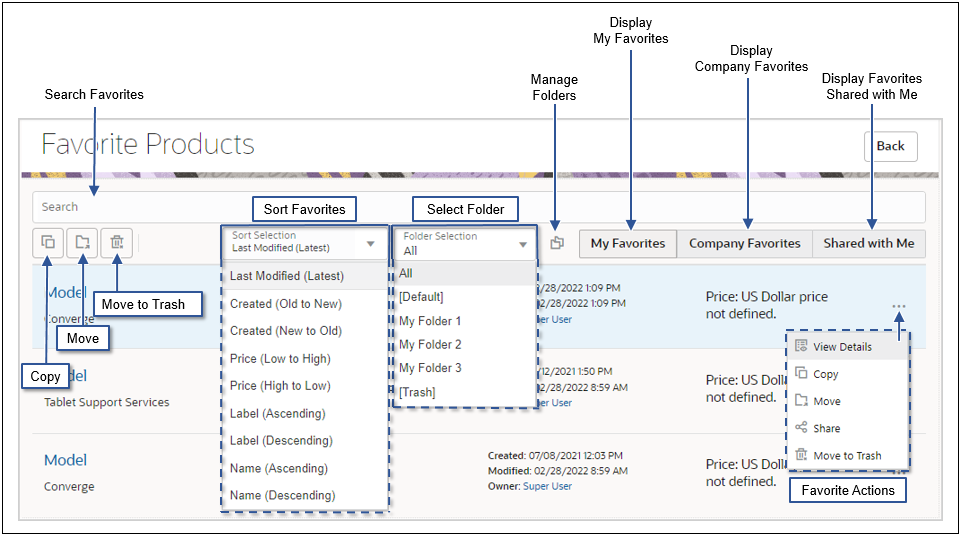Click the Search favorites field
This screenshot has width=961, height=536.
pyautogui.click(x=478, y=207)
